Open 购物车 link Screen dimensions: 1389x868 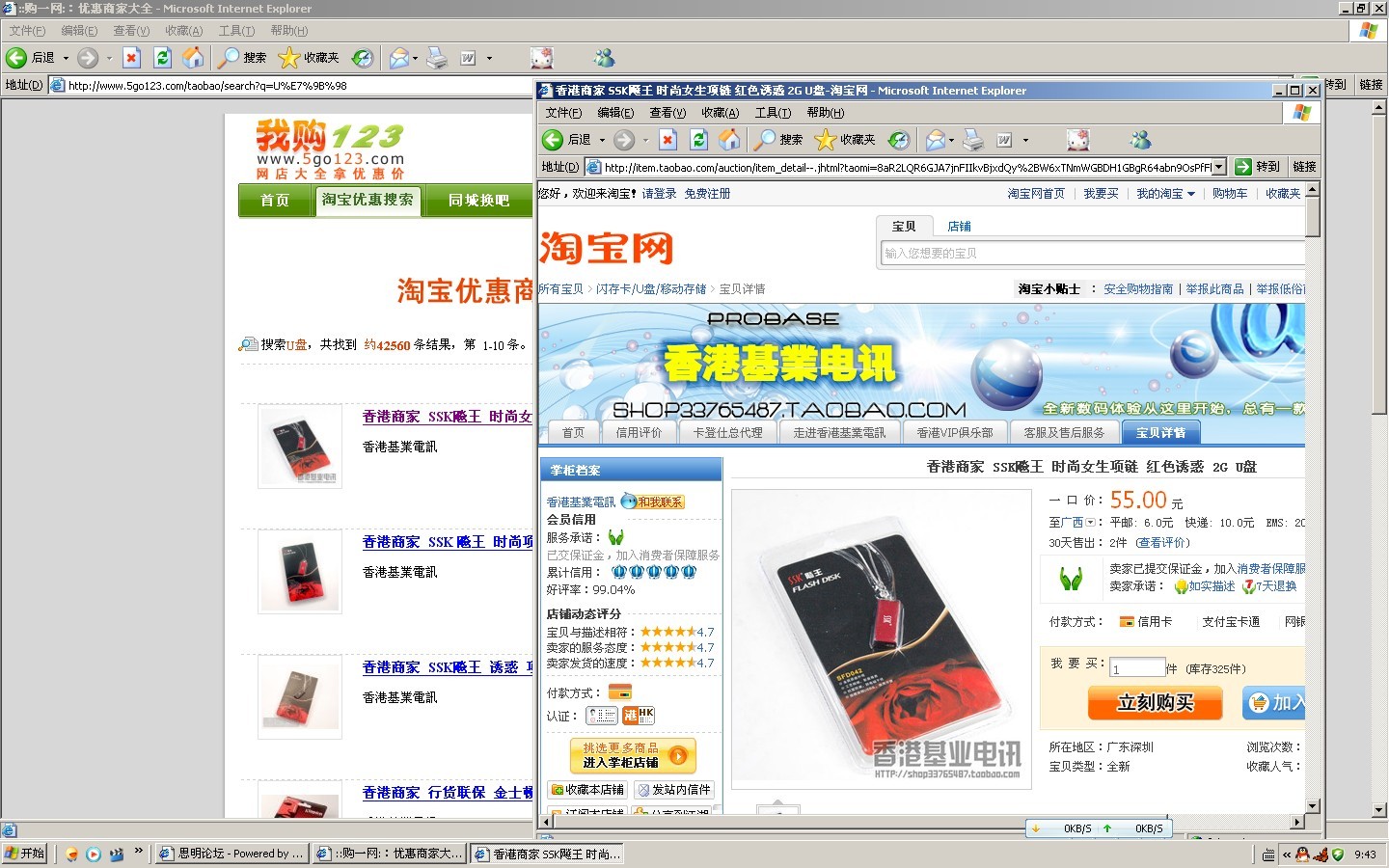click(x=1230, y=194)
